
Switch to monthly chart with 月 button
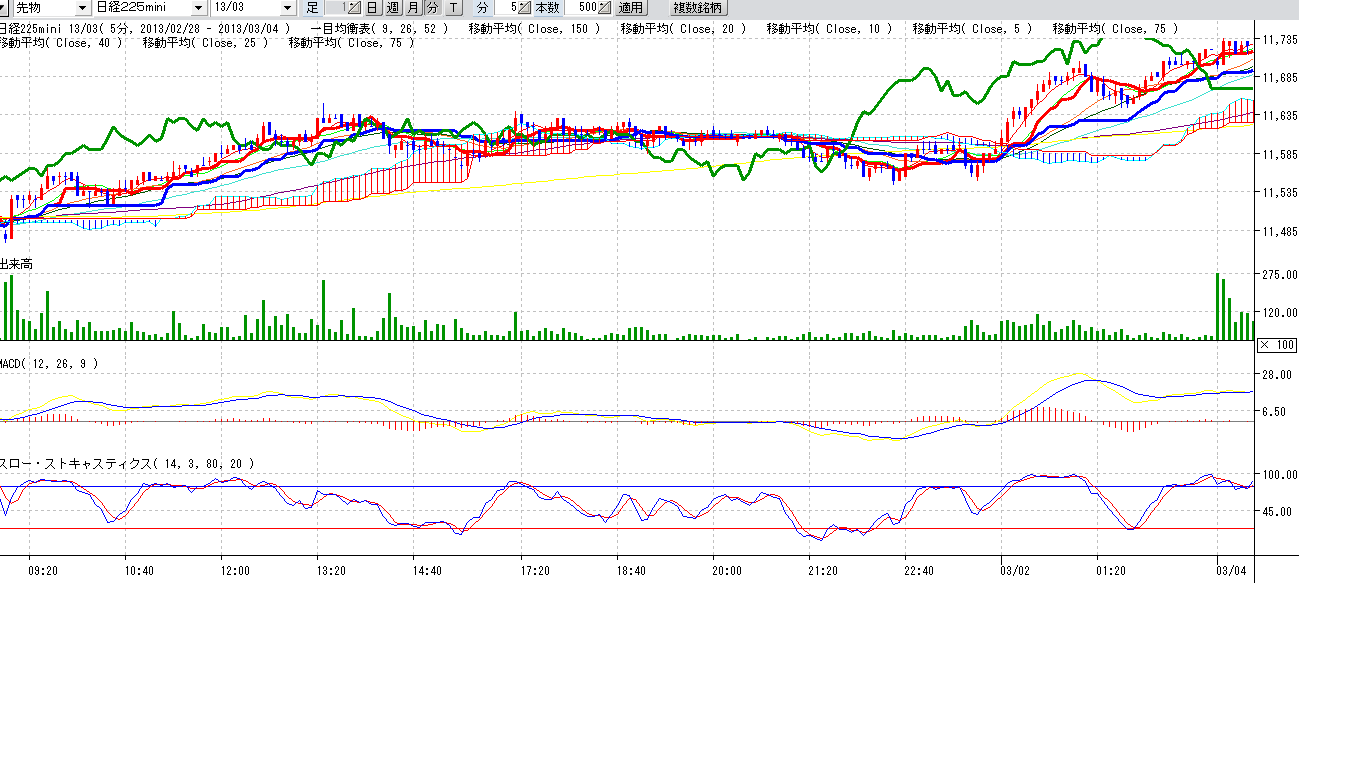click(x=413, y=8)
